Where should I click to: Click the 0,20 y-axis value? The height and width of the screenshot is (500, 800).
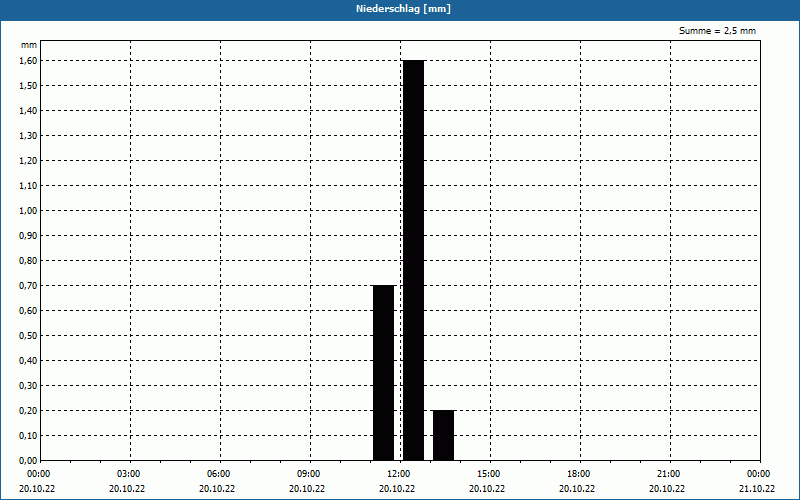28,410
